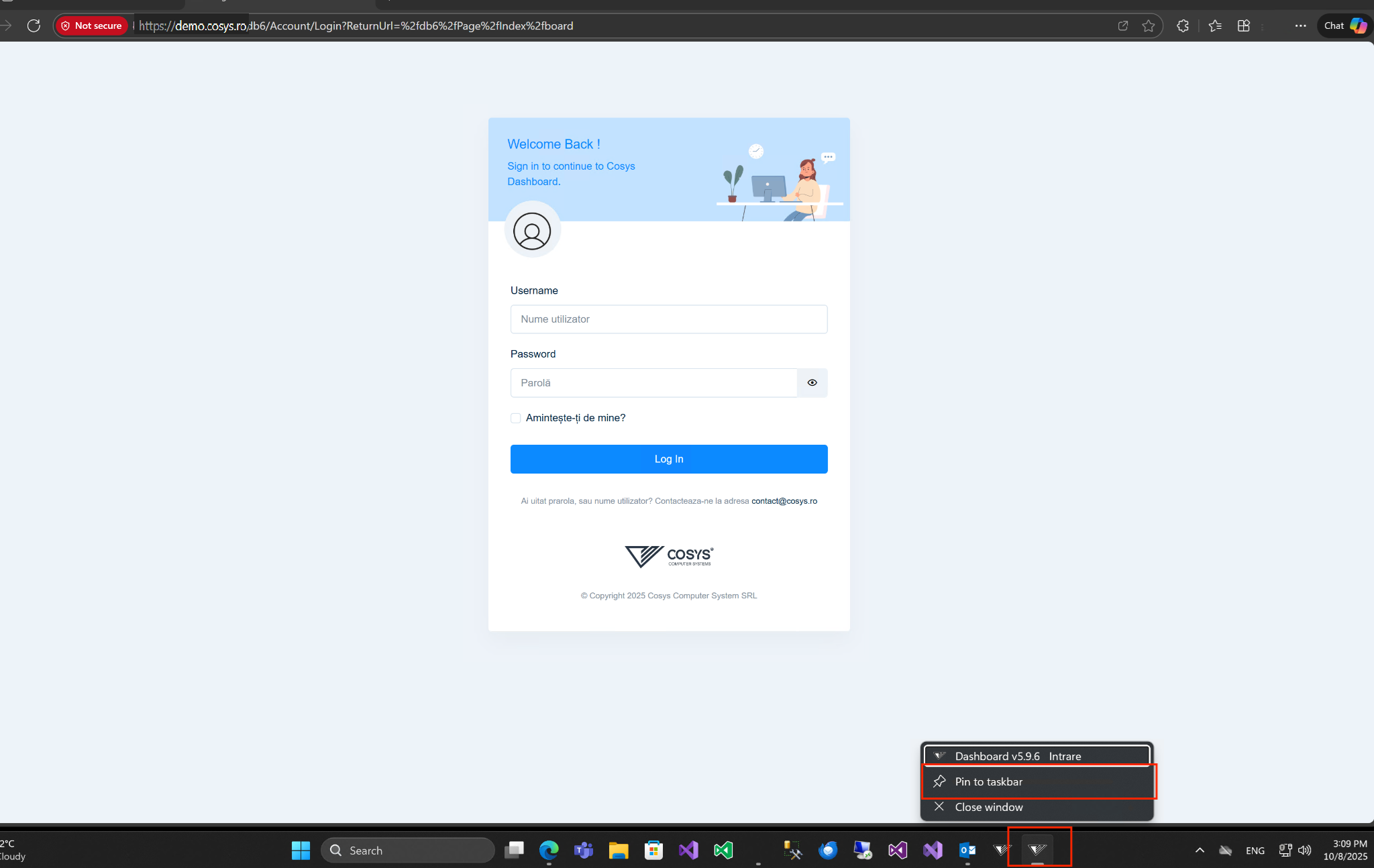The height and width of the screenshot is (868, 1374).
Task: Open the browser Collections/apps icon
Action: (x=1244, y=25)
